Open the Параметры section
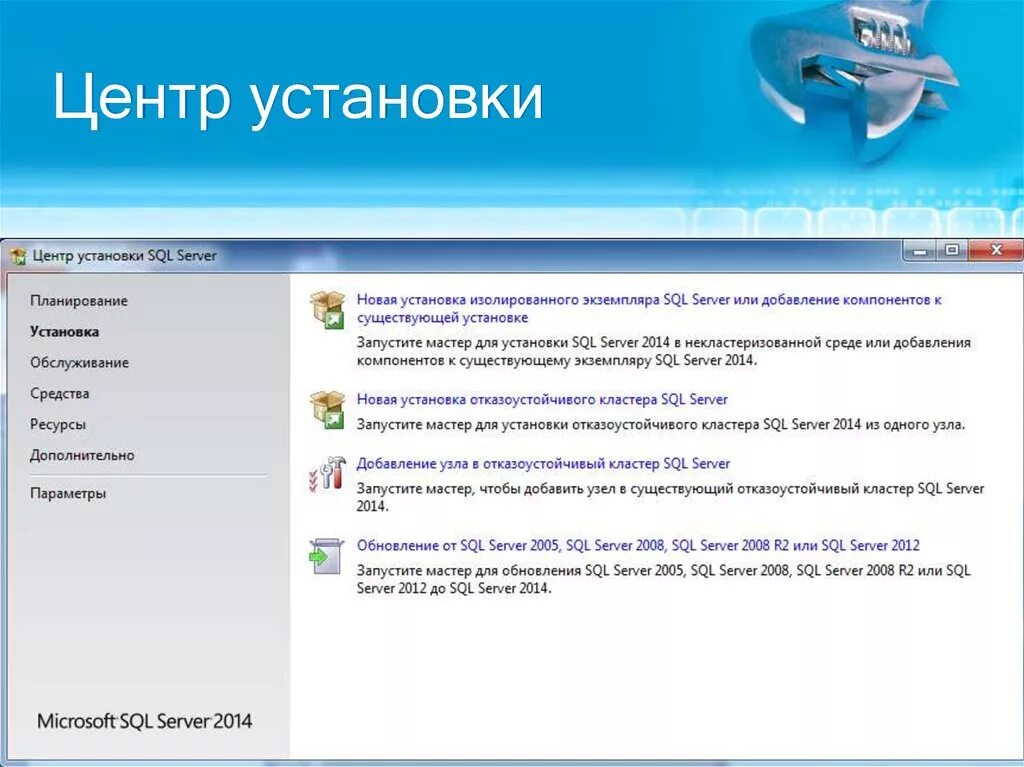This screenshot has width=1024, height=767. (x=68, y=493)
